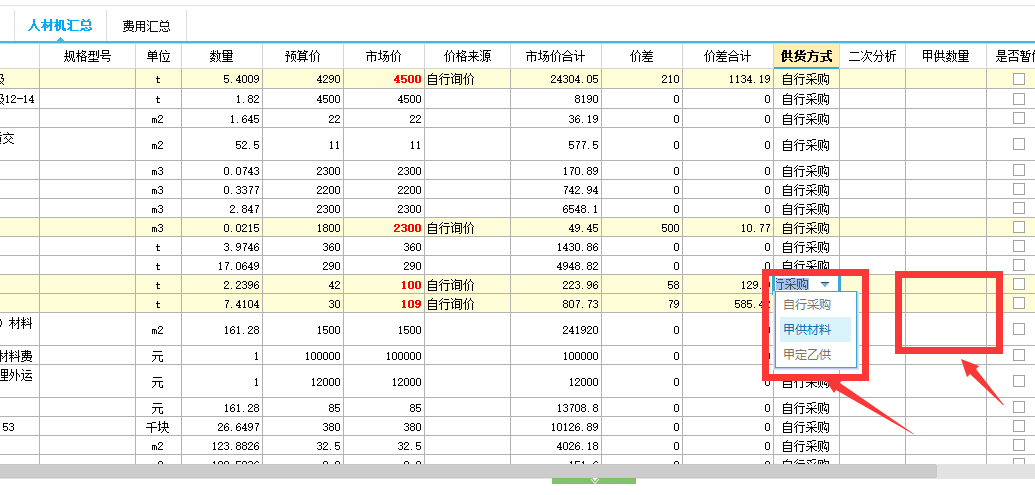Viewport: 1035px width, 495px height.
Task: Click 甲供数量 cell in the 2.2396 row
Action: 946,285
